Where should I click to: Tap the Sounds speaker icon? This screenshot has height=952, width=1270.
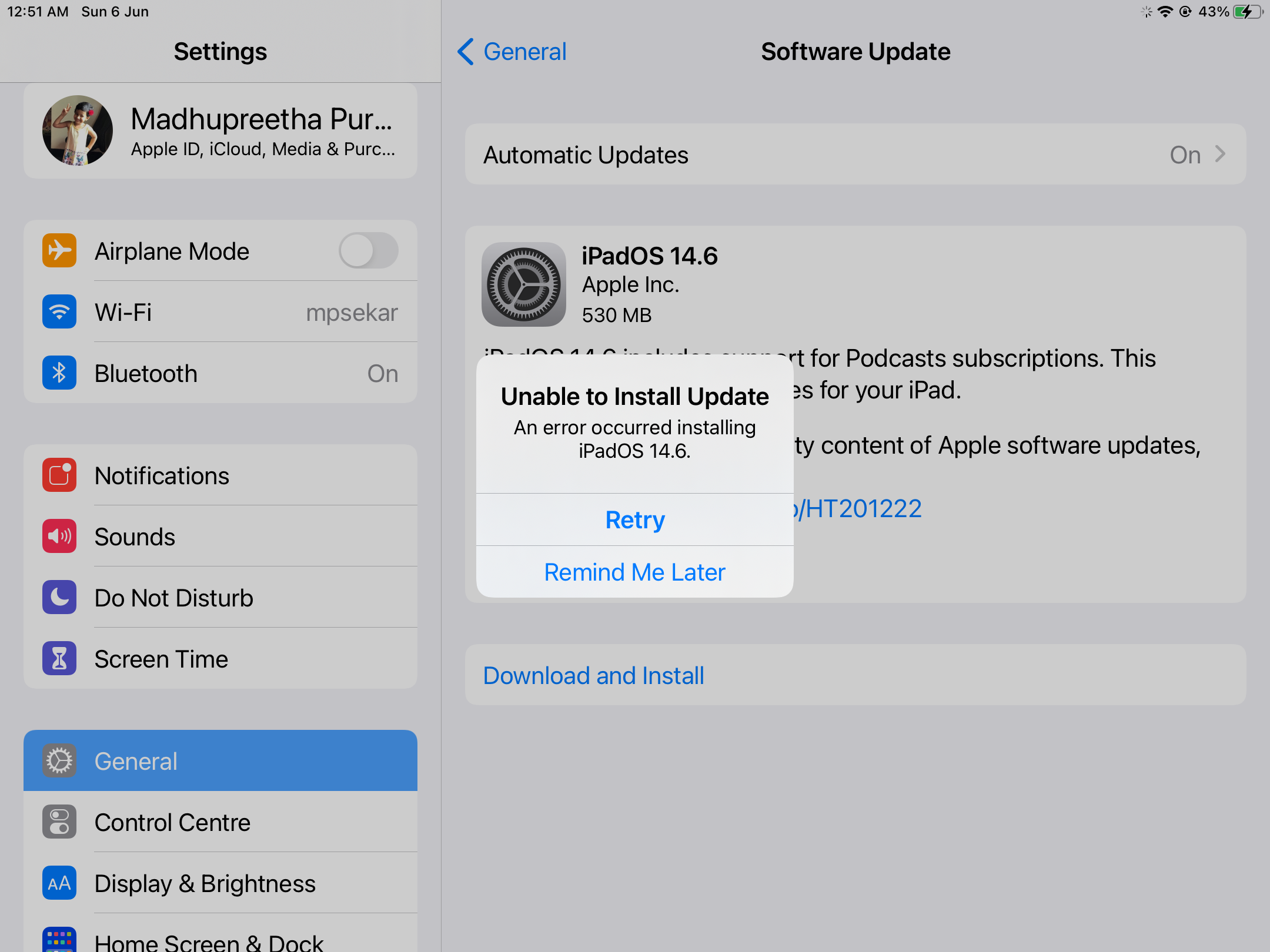[59, 537]
